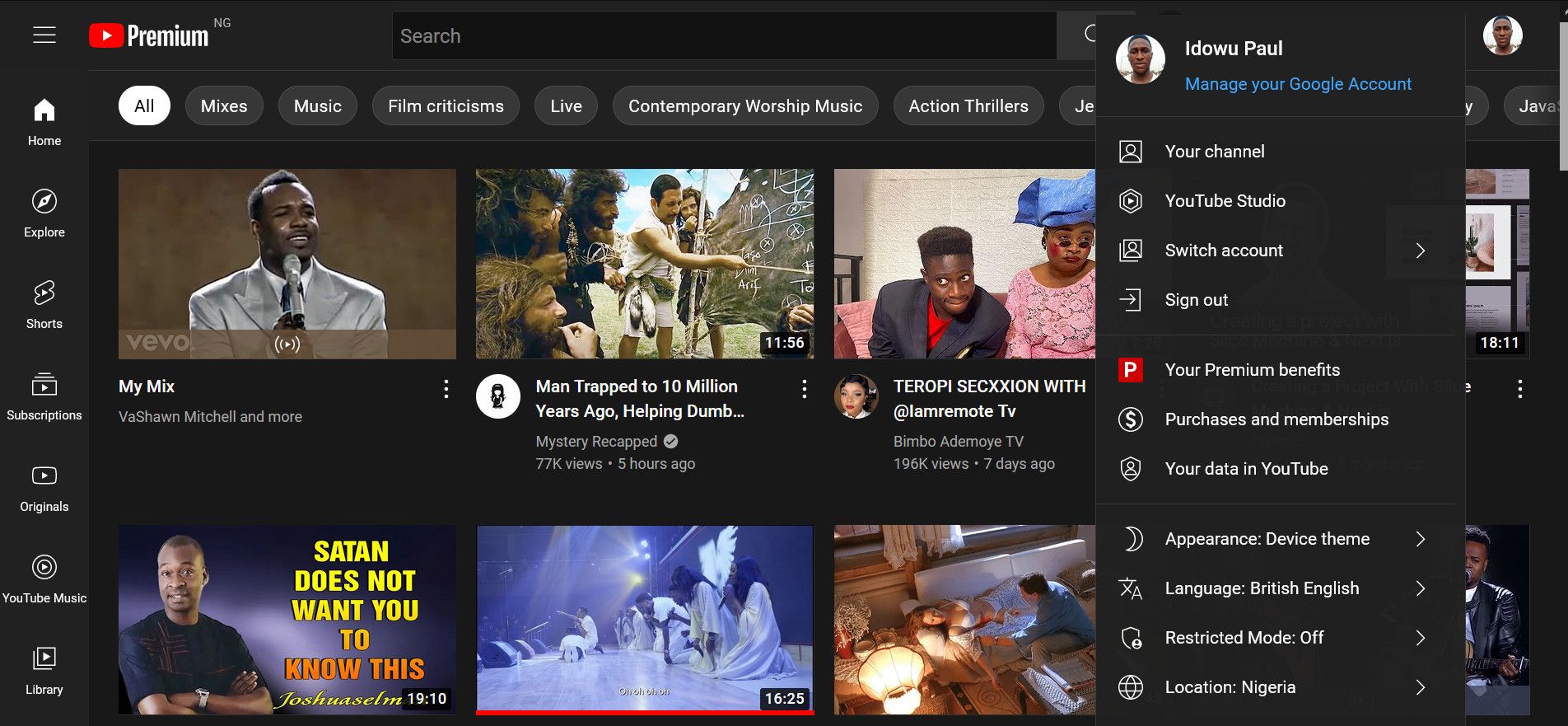
Task: Click the Sign out arrow icon
Action: (x=1131, y=300)
